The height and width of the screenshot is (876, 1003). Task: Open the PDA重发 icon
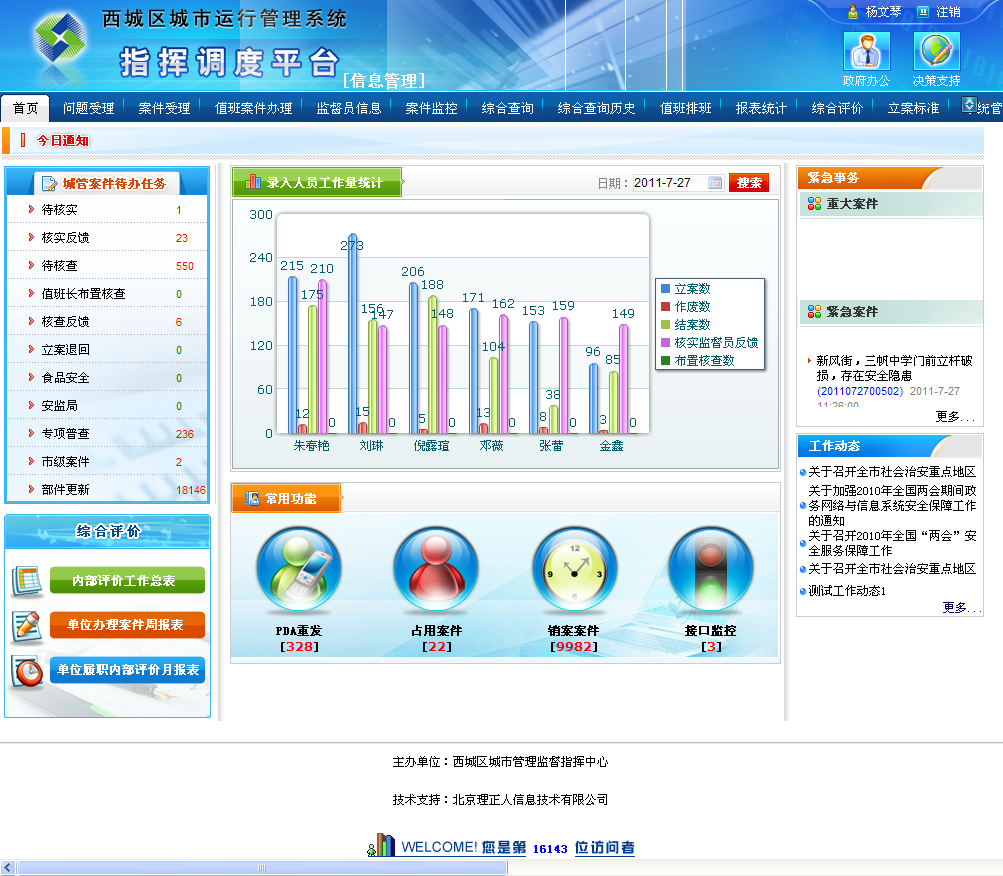pos(299,568)
